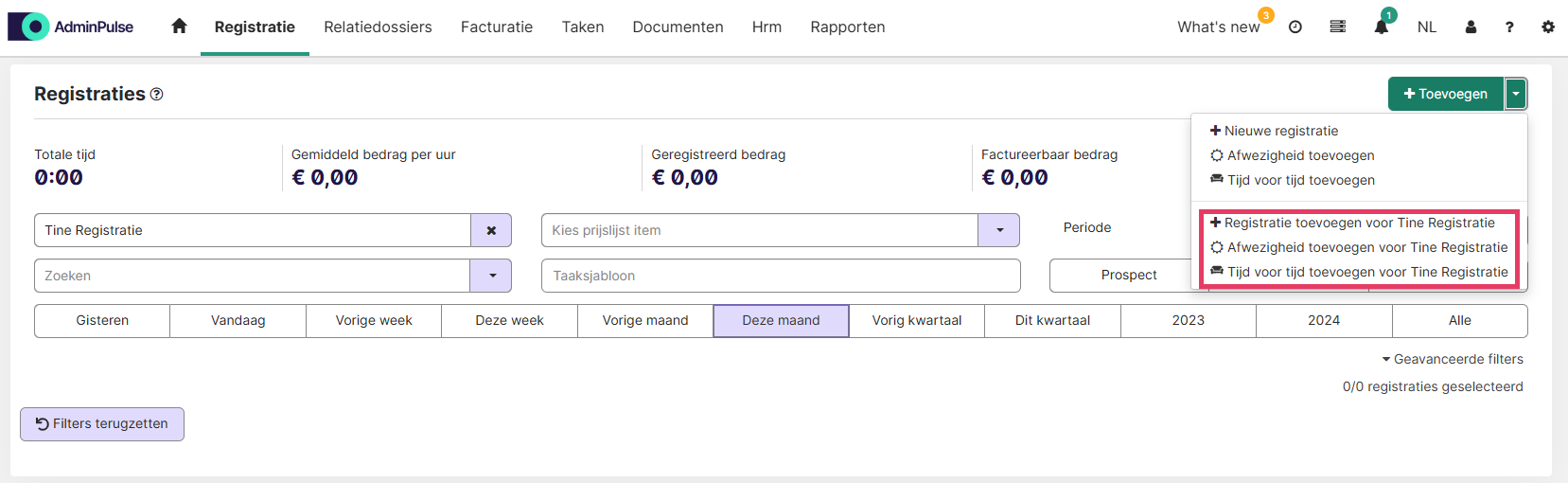Select period Gisteren

coord(102,320)
